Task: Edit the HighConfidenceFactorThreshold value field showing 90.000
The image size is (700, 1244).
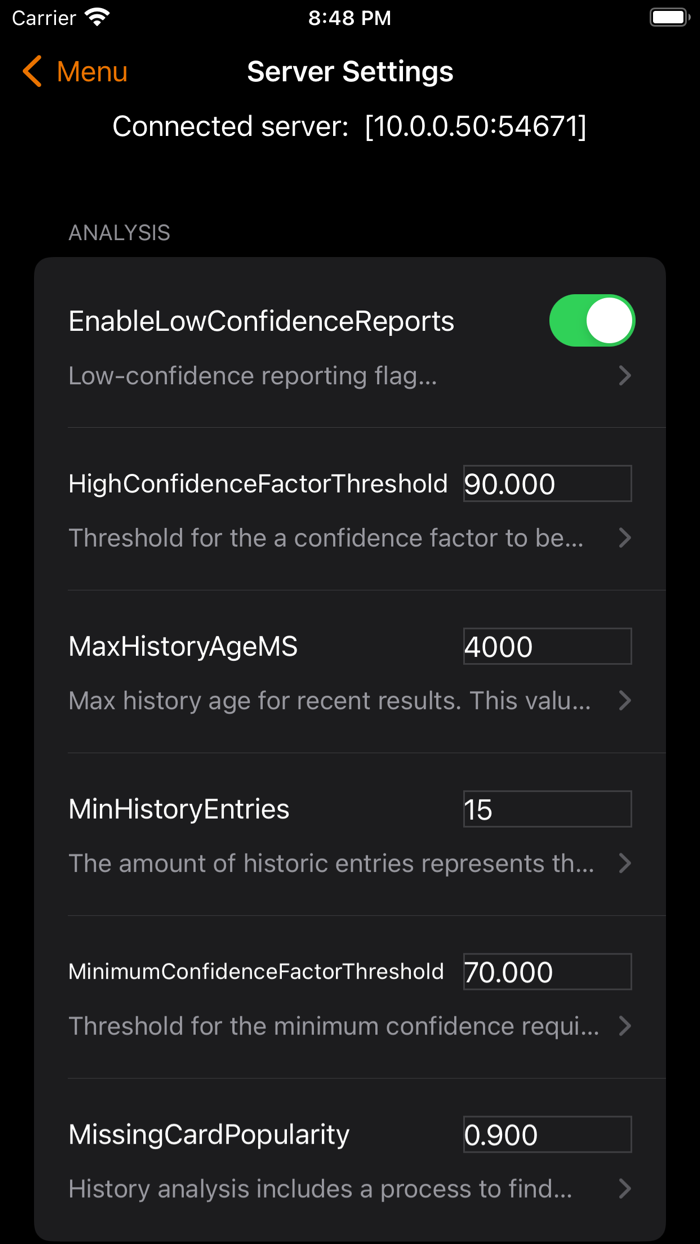Action: click(547, 484)
